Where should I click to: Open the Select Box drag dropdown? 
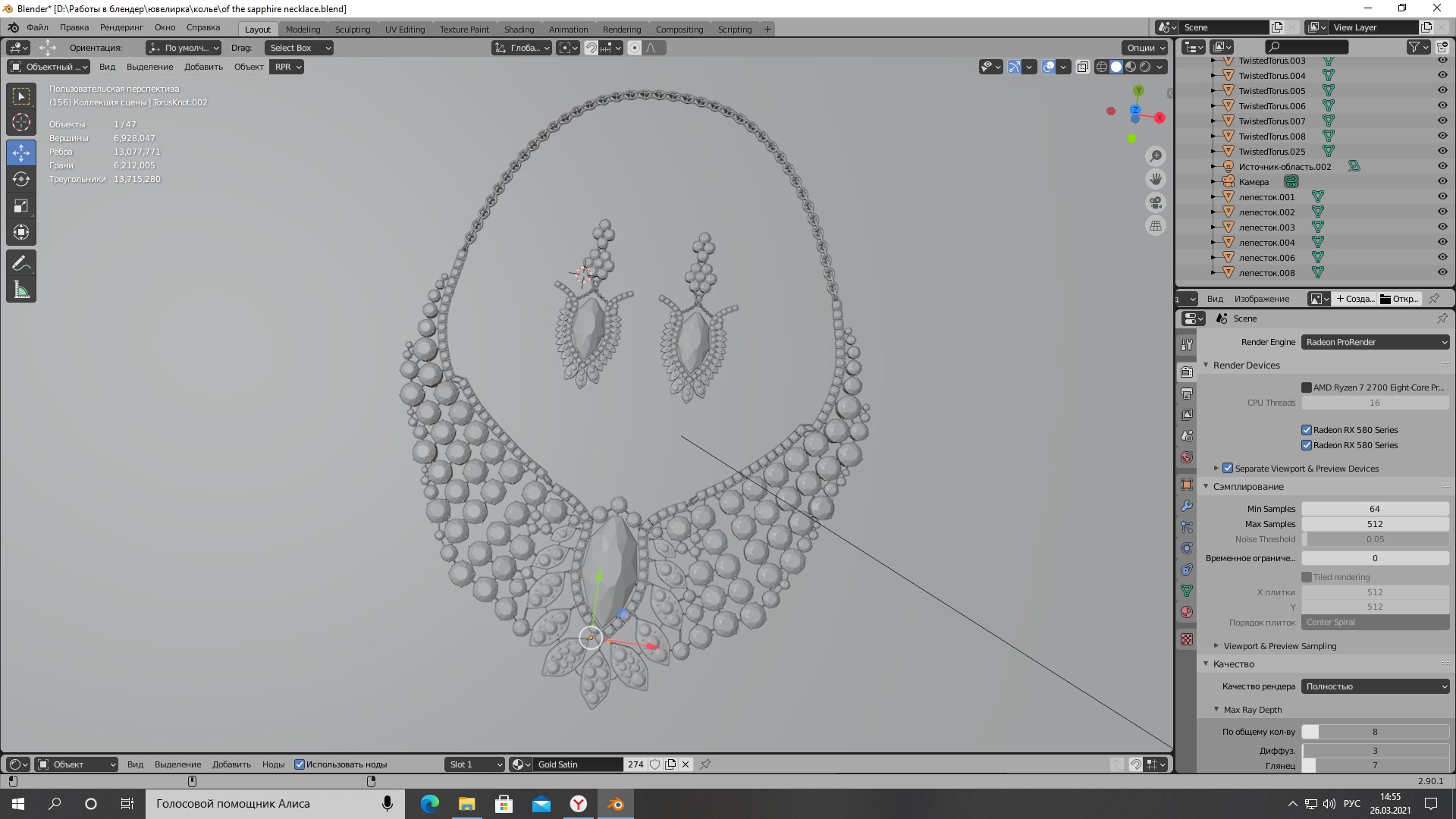(300, 48)
